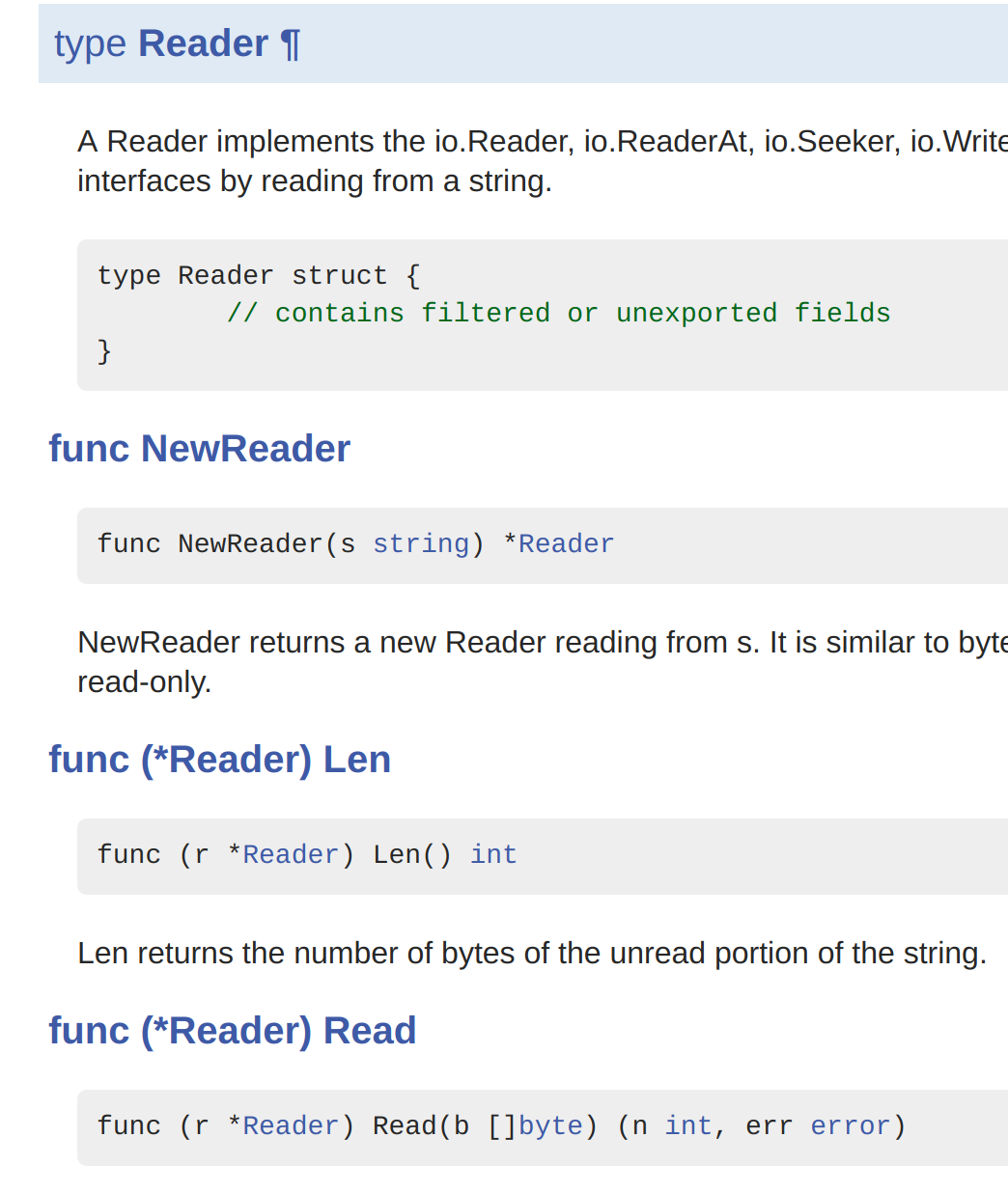Click the type Reader struct code block
The width and height of the screenshot is (1008, 1193).
click(543, 315)
